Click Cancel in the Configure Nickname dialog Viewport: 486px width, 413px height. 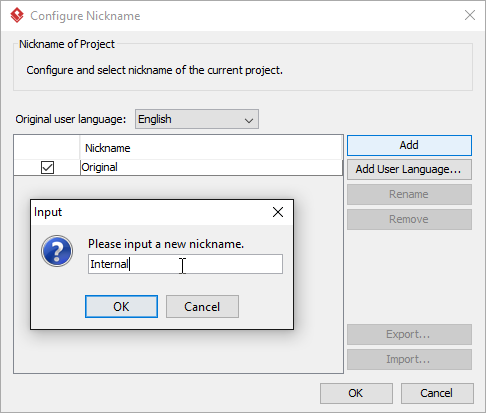tap(437, 393)
